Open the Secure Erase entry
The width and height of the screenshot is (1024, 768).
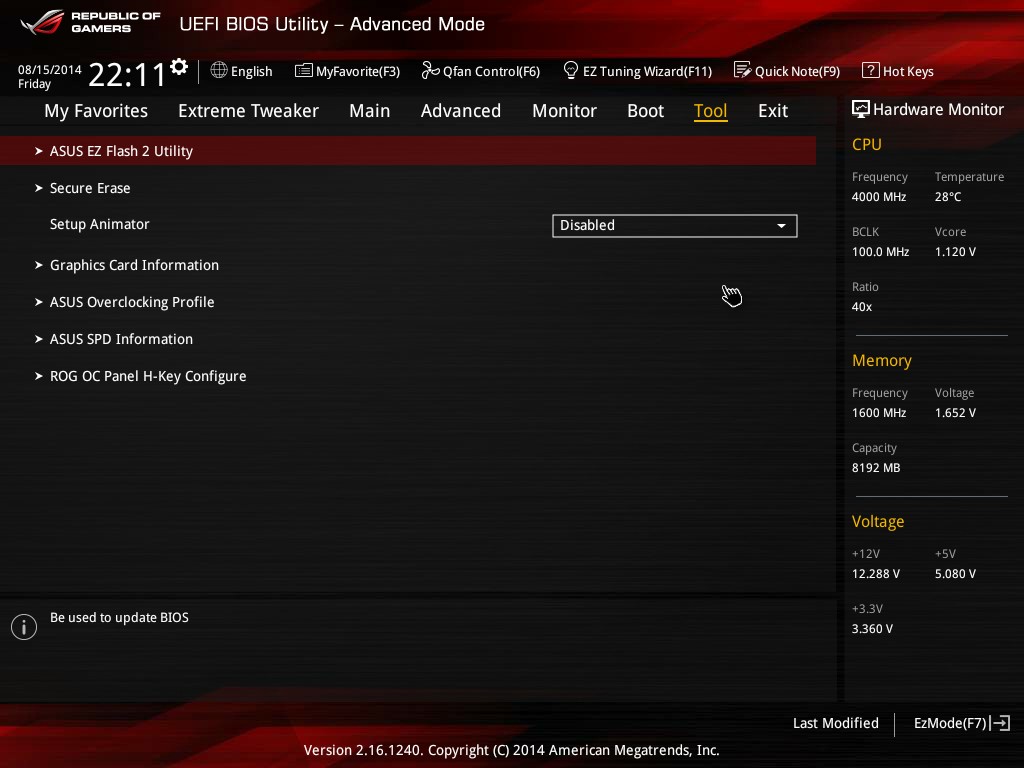pyautogui.click(x=90, y=188)
